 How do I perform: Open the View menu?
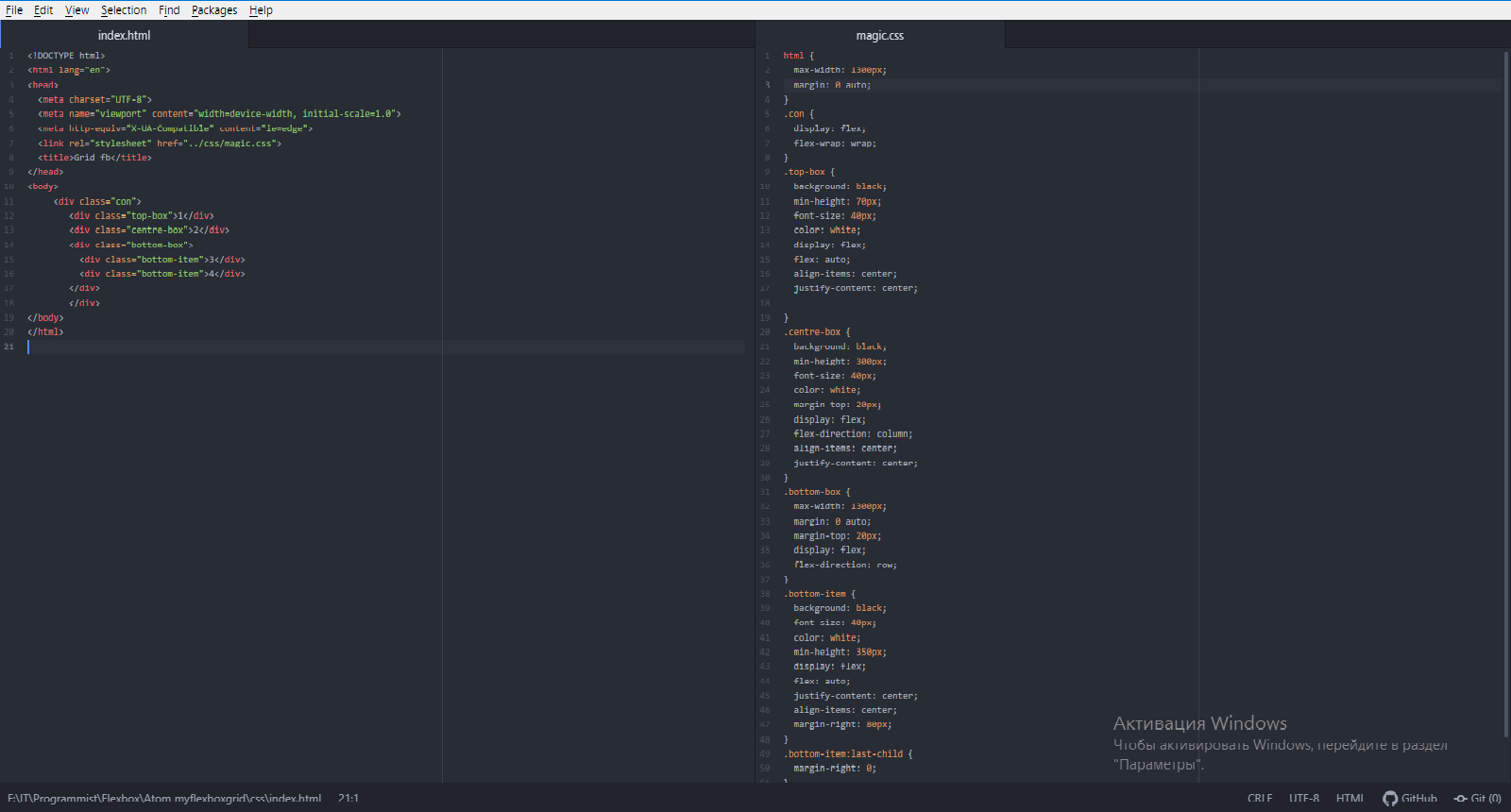tap(77, 10)
